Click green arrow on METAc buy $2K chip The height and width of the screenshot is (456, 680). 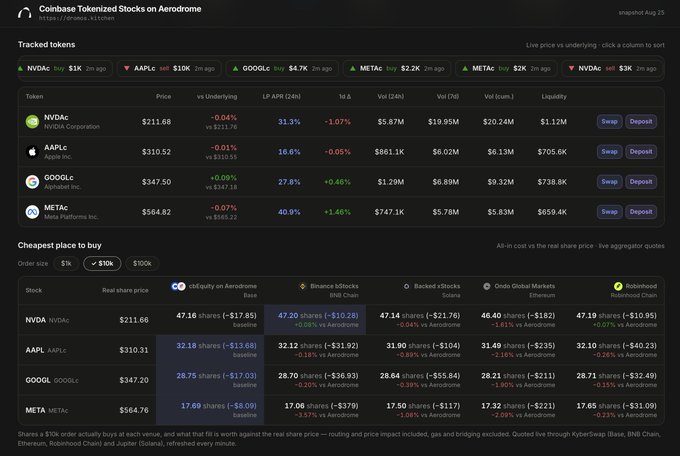point(465,69)
